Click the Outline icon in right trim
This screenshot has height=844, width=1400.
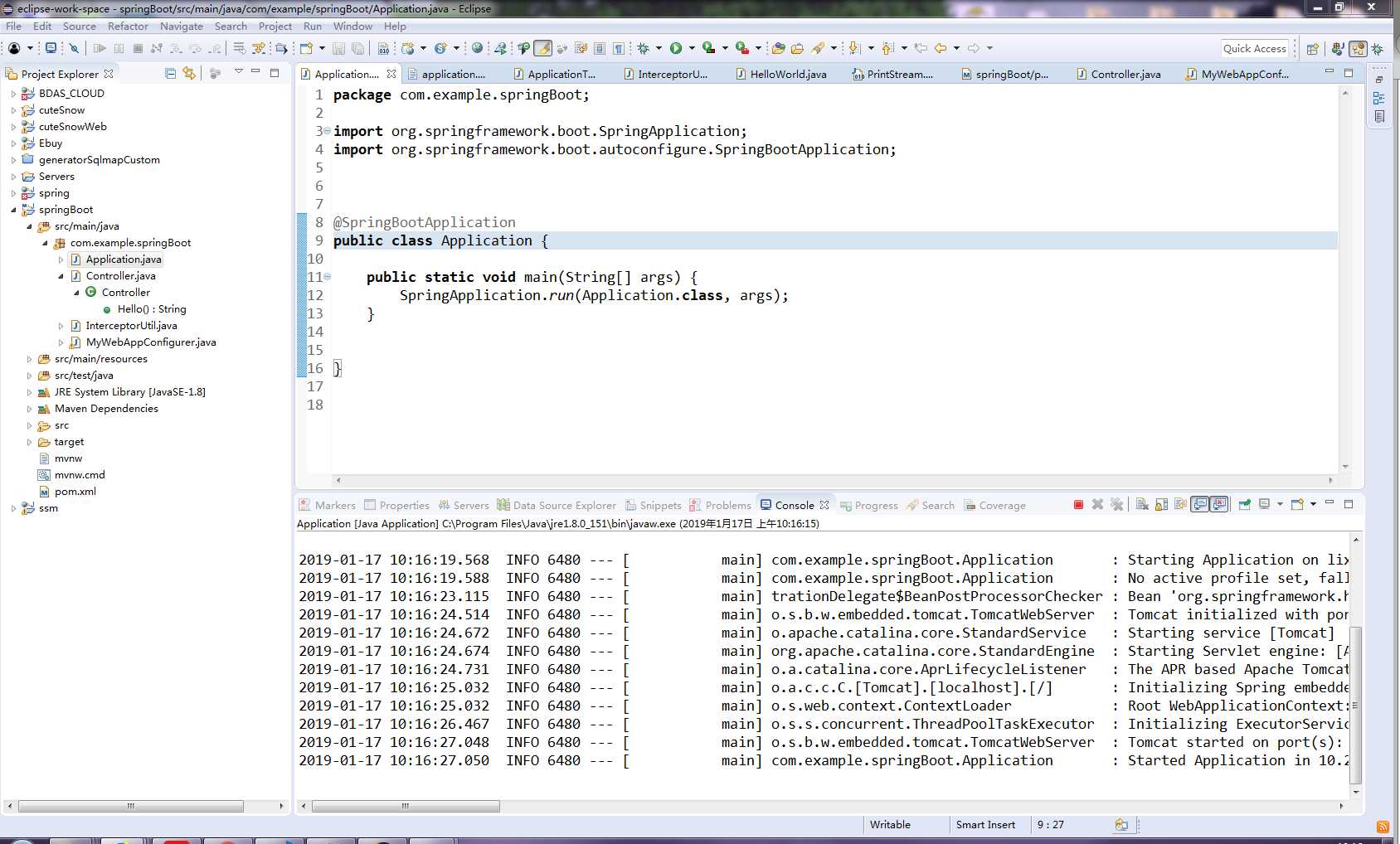pyautogui.click(x=1379, y=98)
